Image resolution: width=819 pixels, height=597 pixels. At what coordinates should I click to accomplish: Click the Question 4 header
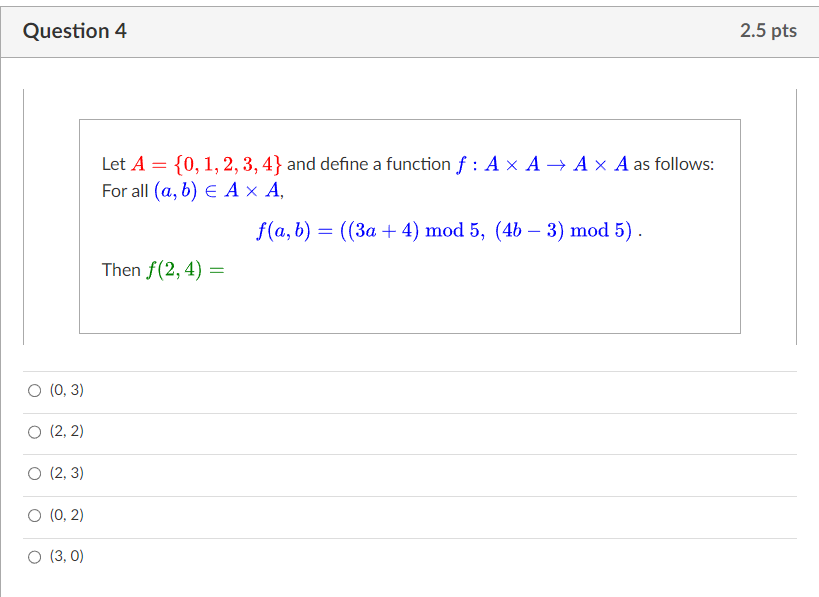coord(74,30)
